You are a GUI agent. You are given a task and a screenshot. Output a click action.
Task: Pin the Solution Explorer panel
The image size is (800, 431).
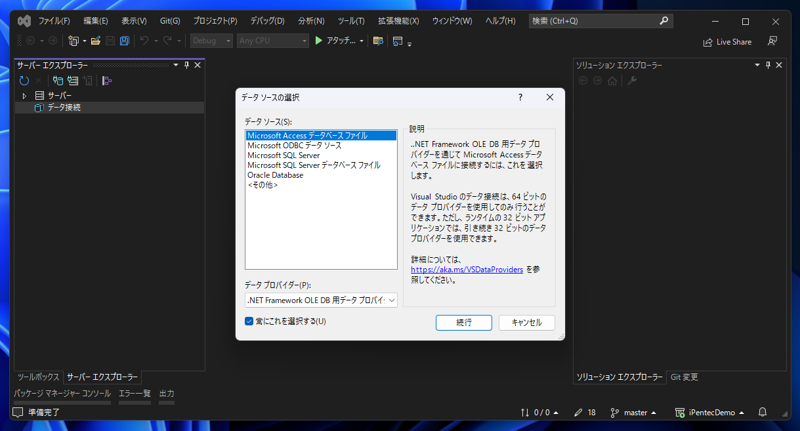tap(768, 65)
